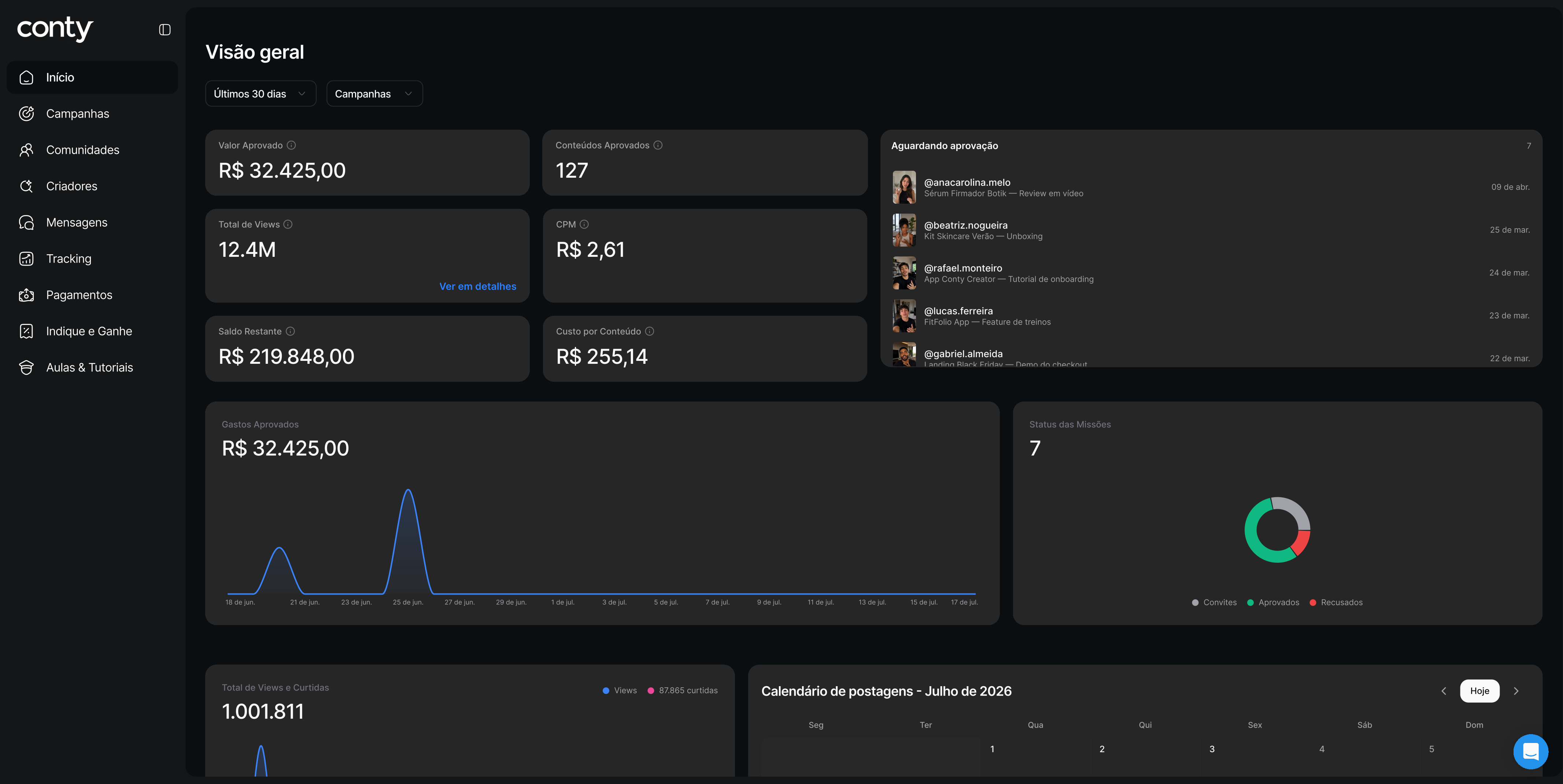
Task: Open Pagamentos in the sidebar
Action: coord(92,295)
